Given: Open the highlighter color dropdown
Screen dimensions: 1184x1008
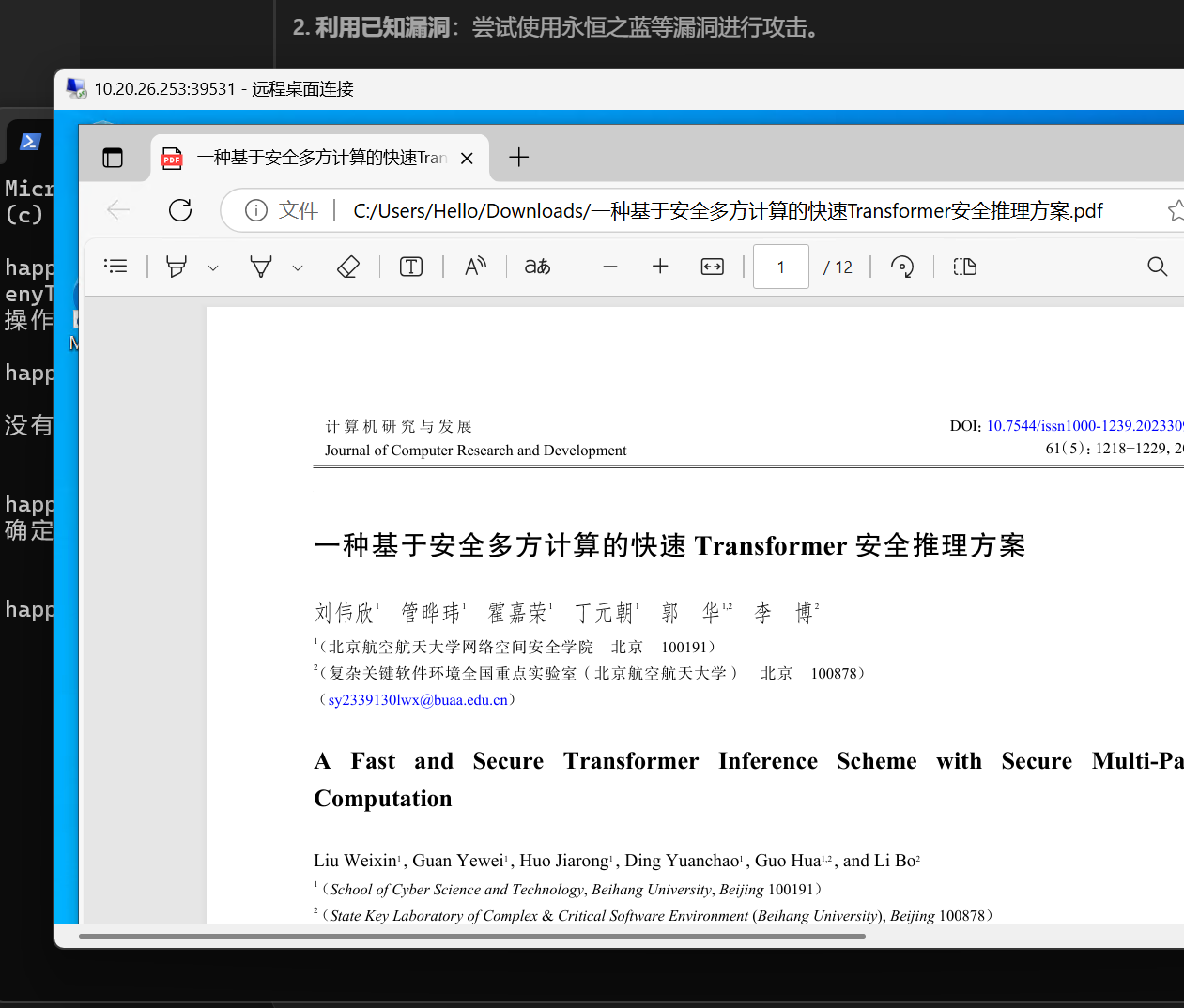Looking at the screenshot, I should click(x=213, y=267).
